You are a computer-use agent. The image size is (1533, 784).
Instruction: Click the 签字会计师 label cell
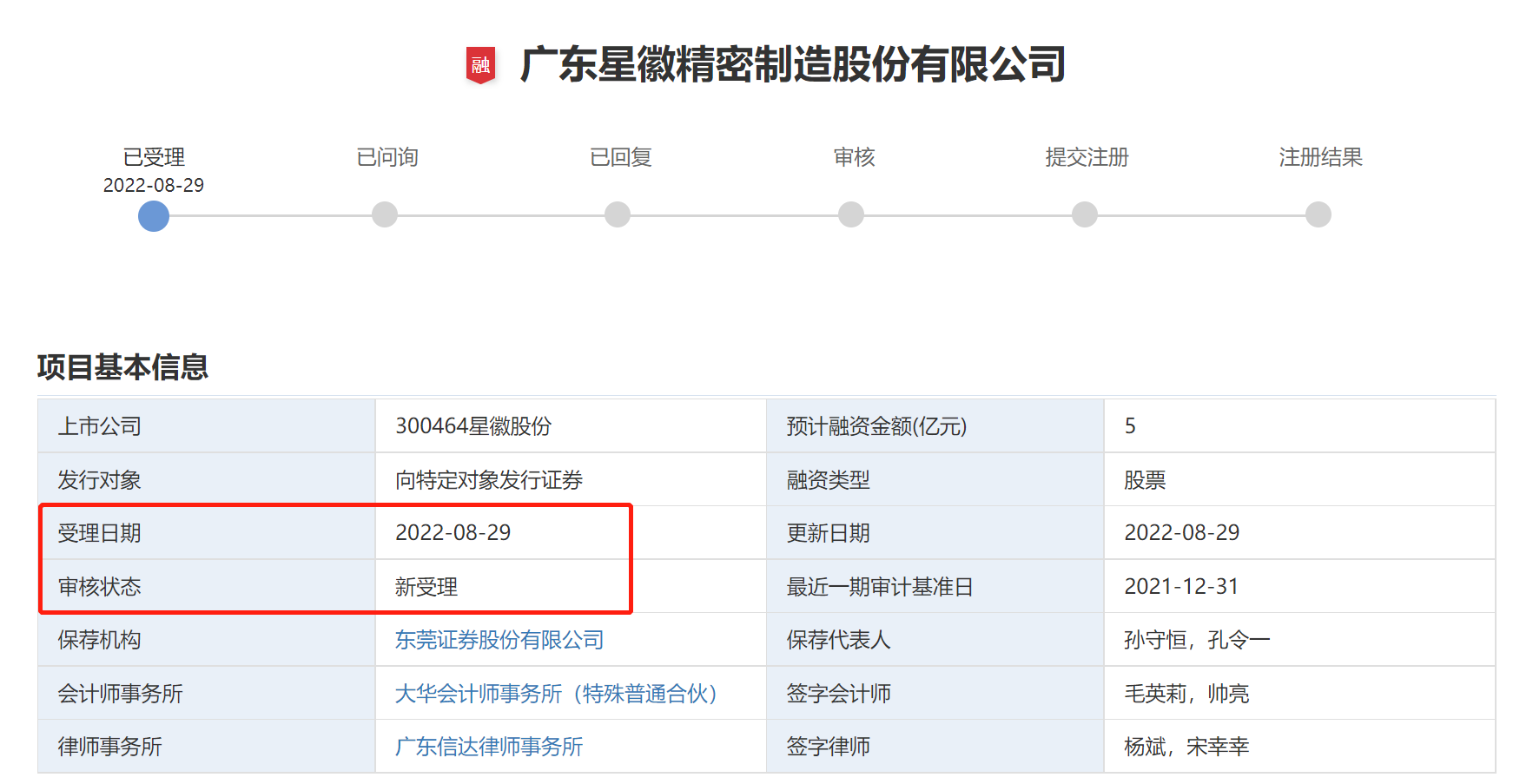click(935, 693)
